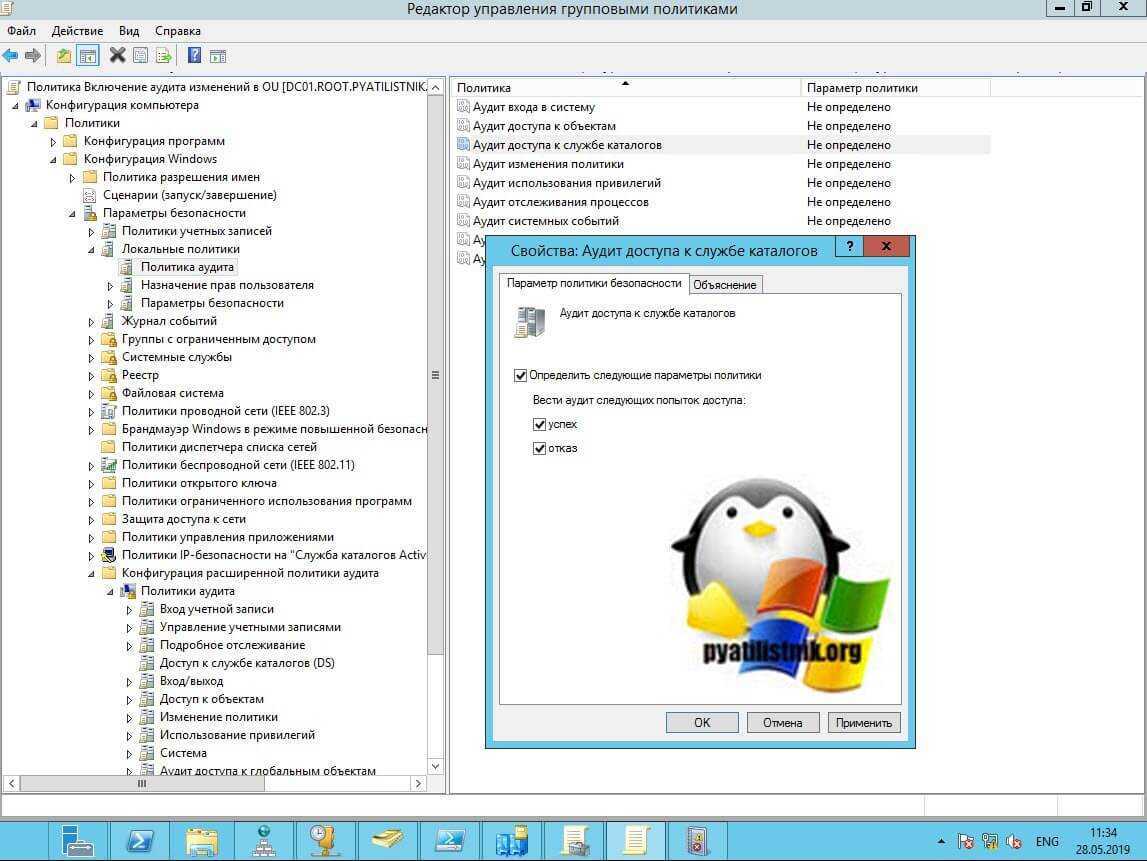Click the dialog's question mark help button
This screenshot has width=1147, height=861.
point(850,247)
